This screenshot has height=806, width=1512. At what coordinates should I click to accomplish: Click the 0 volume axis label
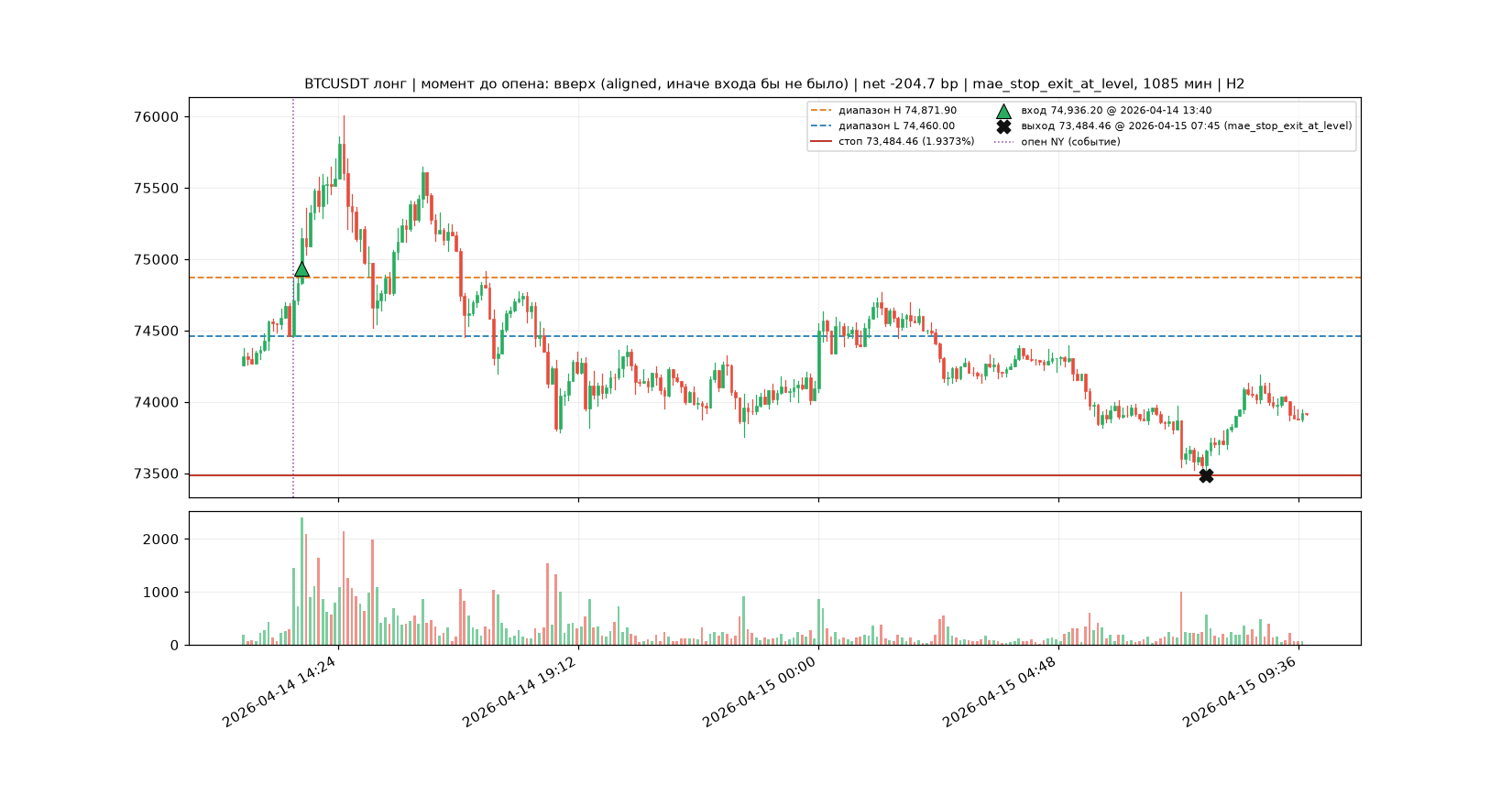click(x=174, y=646)
